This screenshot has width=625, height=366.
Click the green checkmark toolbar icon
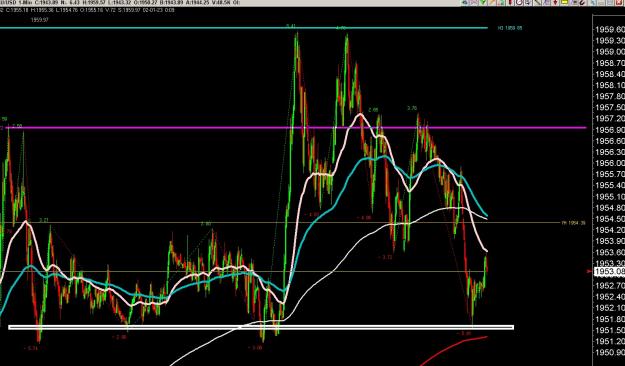483,2
